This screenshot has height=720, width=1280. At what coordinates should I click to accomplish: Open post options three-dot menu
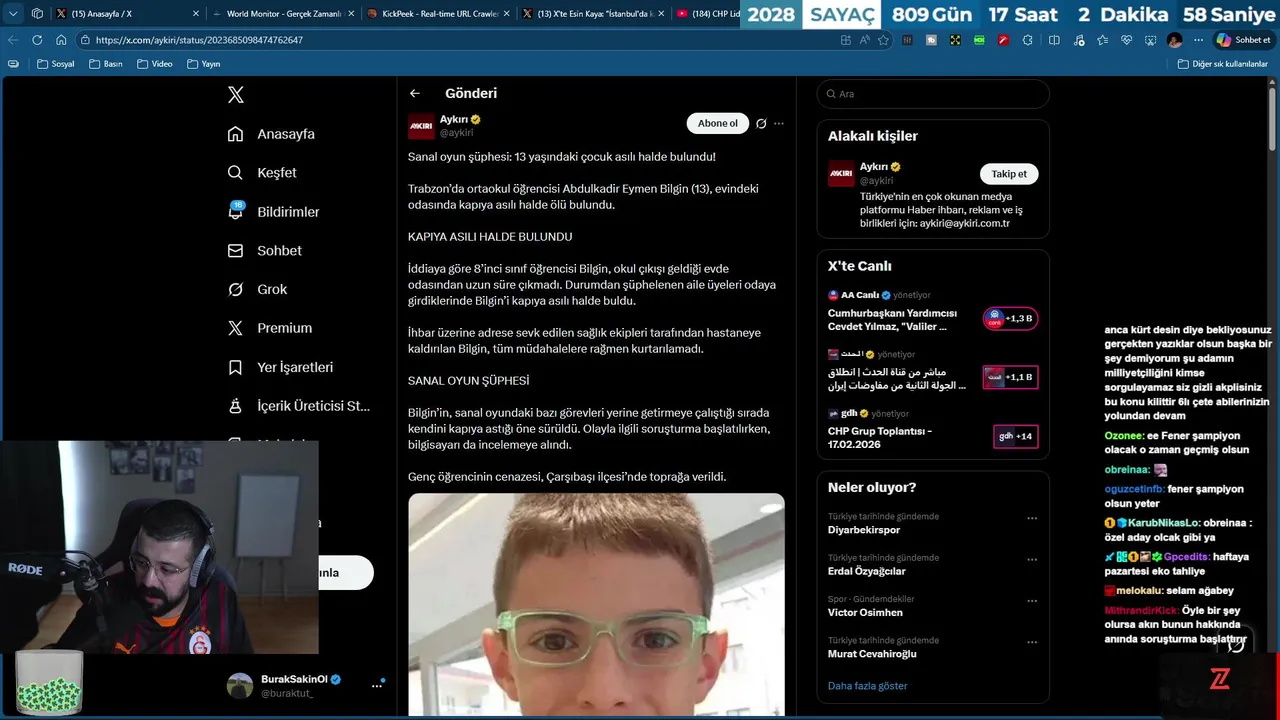pos(779,124)
